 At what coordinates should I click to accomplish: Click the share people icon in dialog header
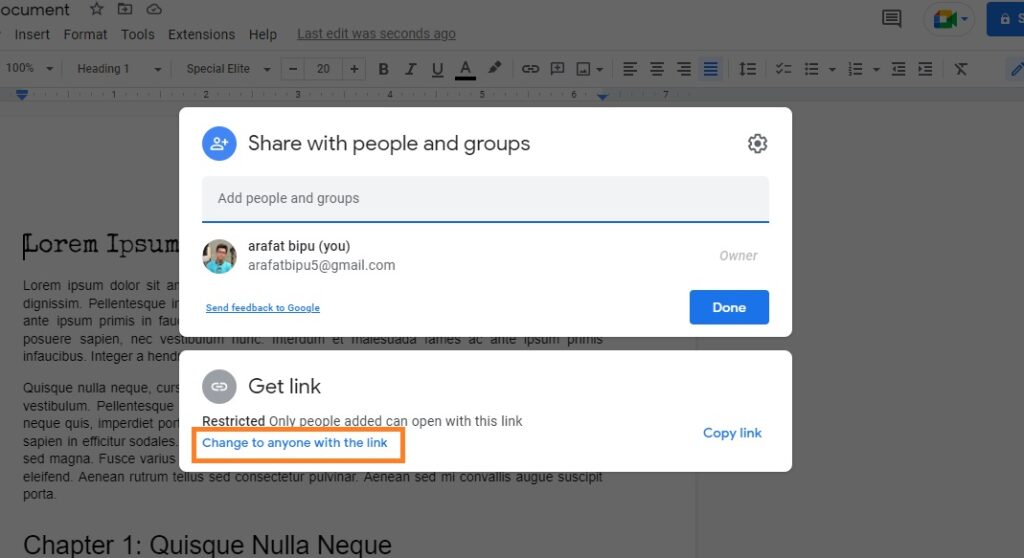[x=219, y=143]
